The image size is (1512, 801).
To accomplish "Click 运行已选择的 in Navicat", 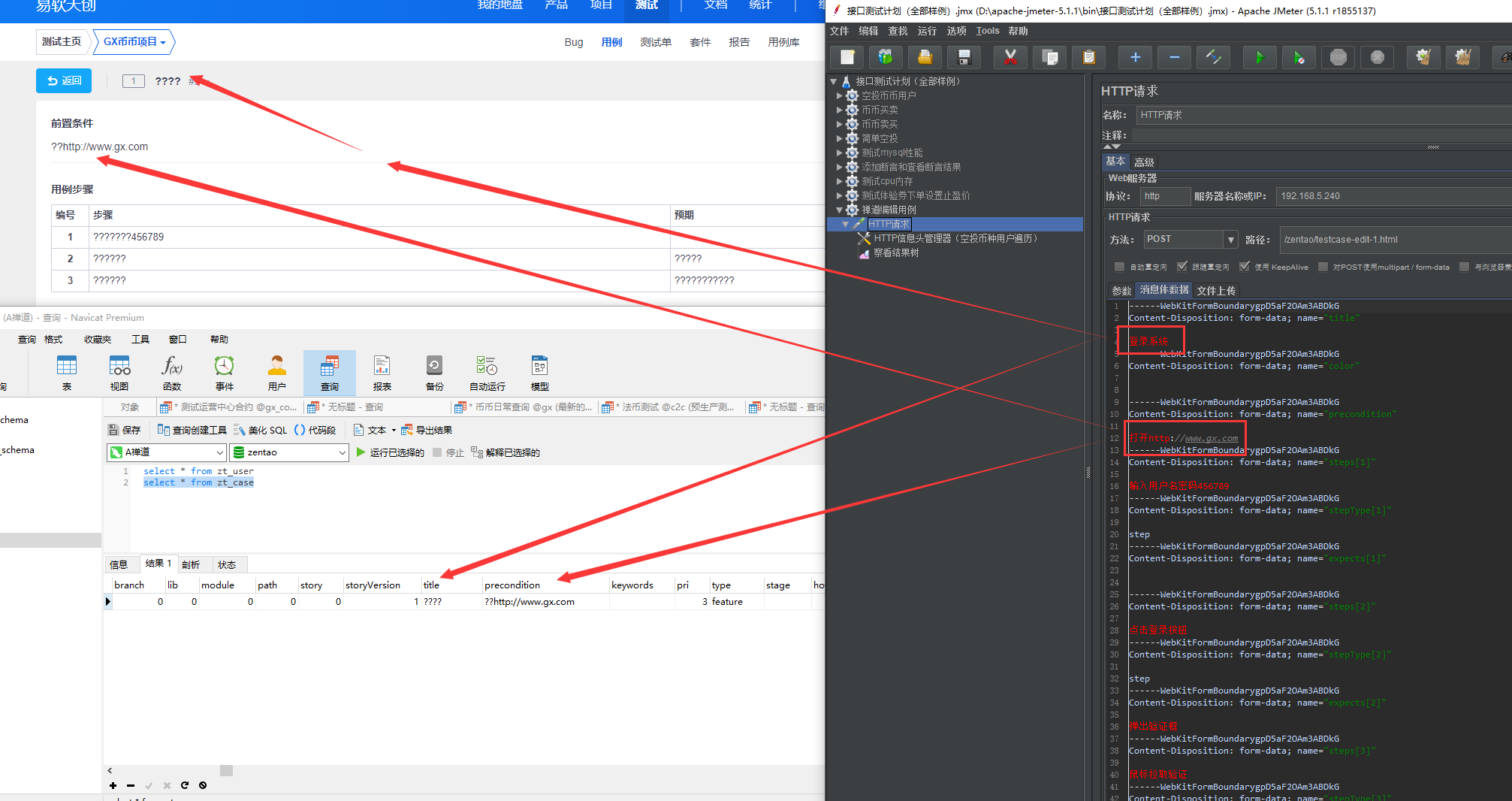I will tap(390, 452).
